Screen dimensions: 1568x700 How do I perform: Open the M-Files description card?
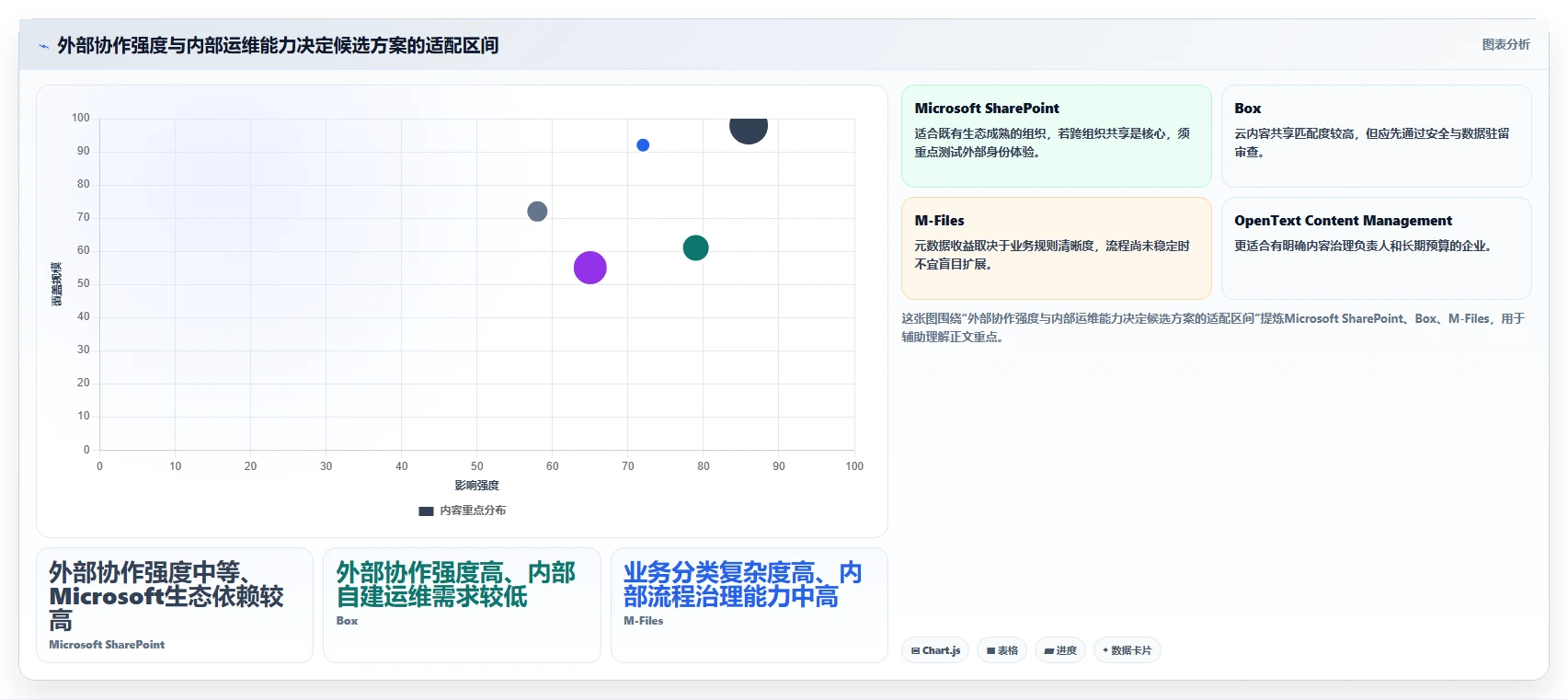(x=1056, y=248)
